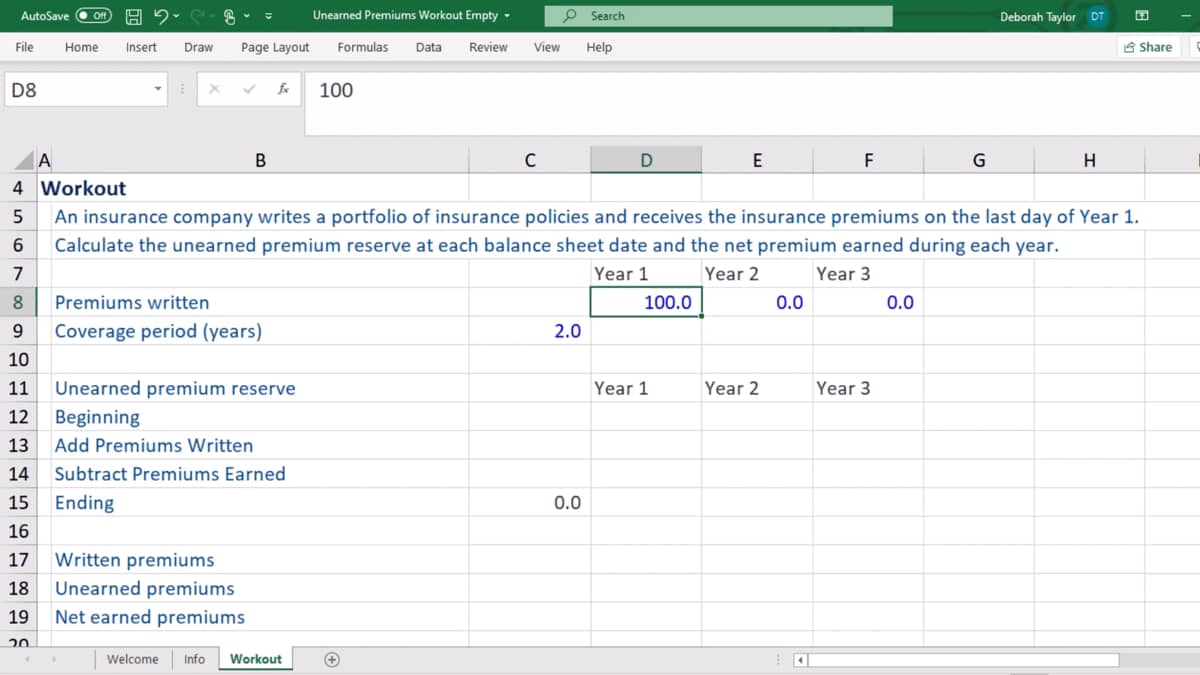Click the Insert Function fx icon
Screen dimensions: 1200x675
[x=284, y=90]
